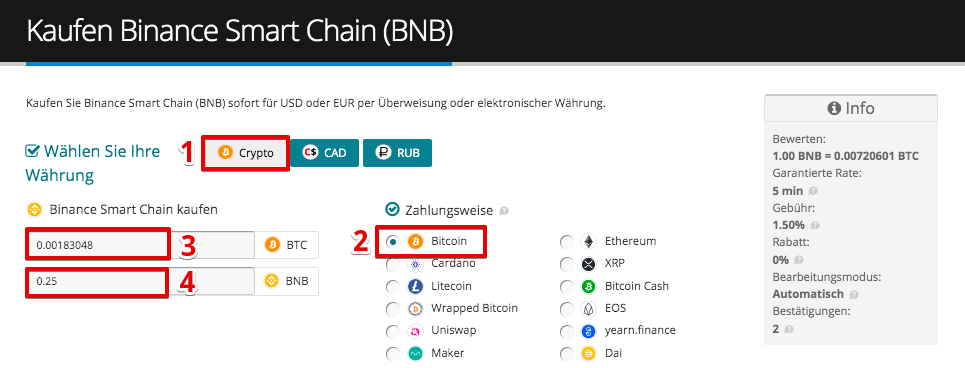Choose Bitcoin Cash as payment method

click(567, 286)
